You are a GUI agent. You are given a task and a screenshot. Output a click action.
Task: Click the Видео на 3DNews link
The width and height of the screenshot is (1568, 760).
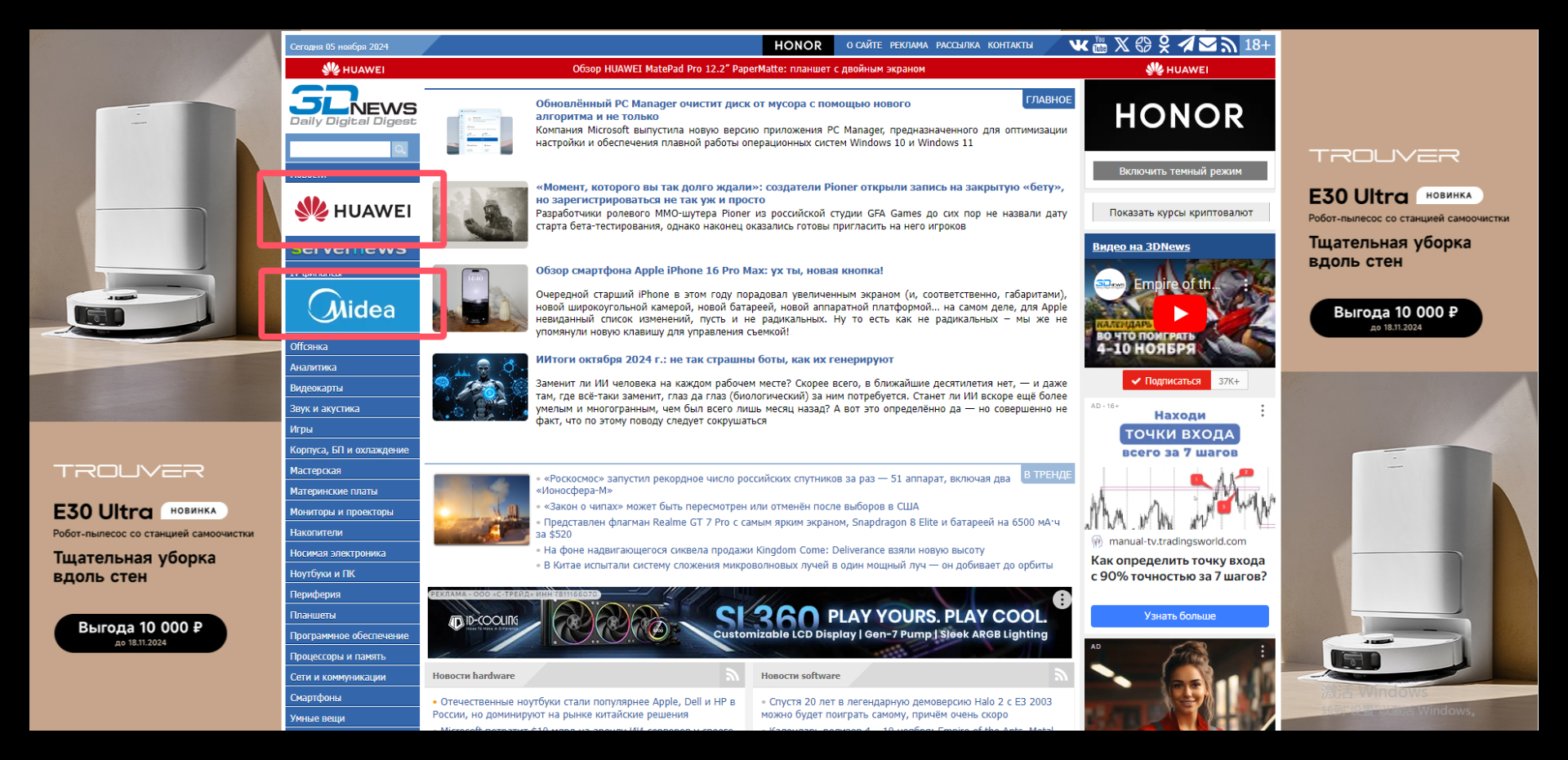(x=1141, y=247)
